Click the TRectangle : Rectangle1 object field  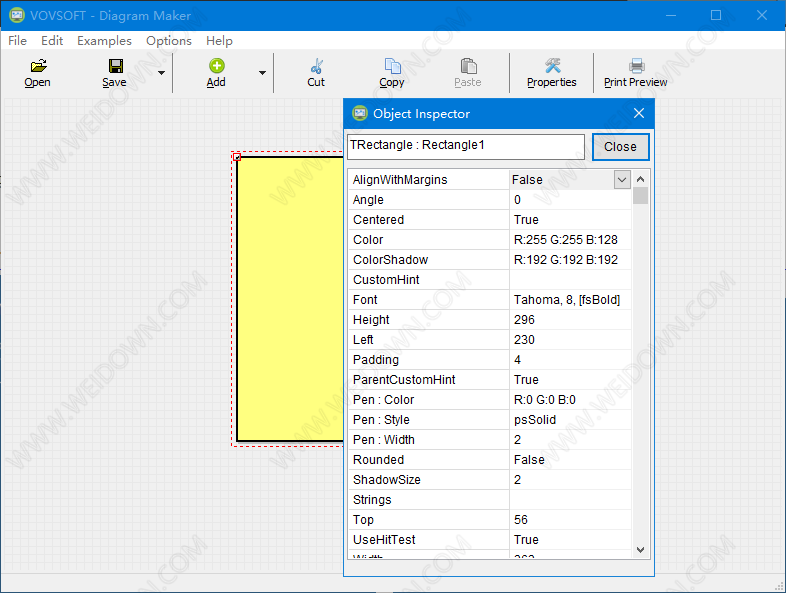465,147
